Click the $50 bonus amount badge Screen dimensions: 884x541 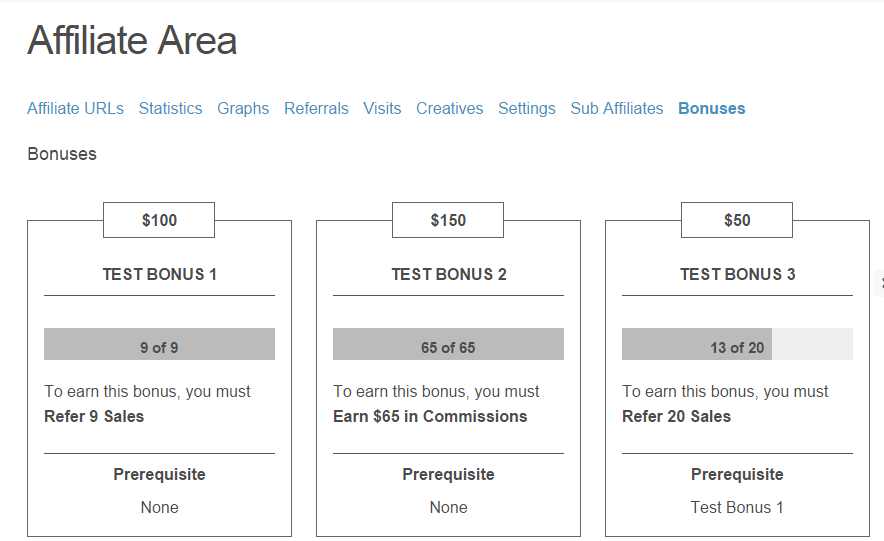pyautogui.click(x=737, y=220)
